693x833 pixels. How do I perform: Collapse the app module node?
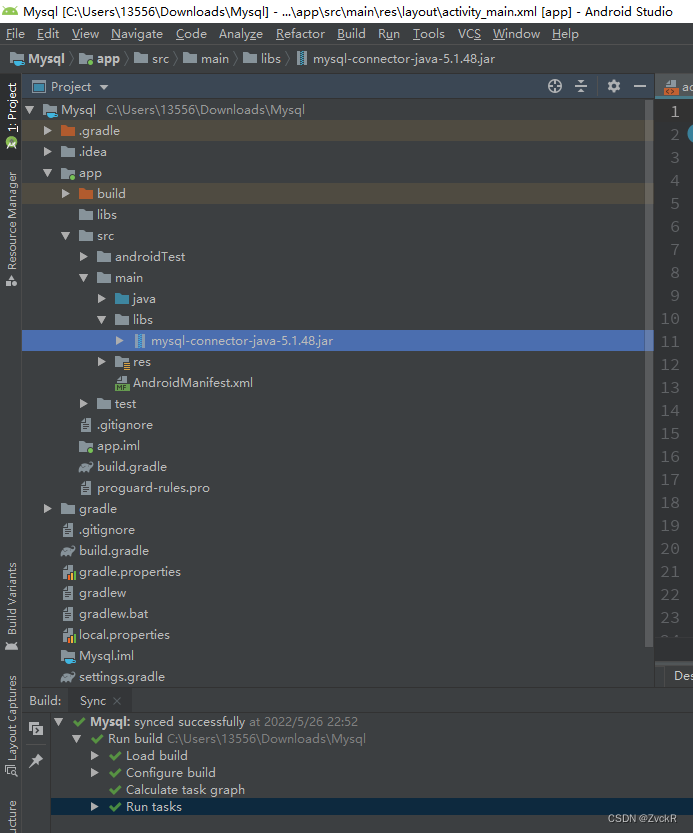coord(47,173)
